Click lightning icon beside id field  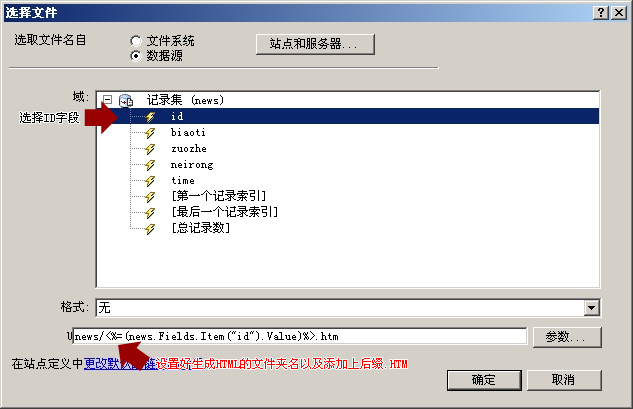point(150,117)
